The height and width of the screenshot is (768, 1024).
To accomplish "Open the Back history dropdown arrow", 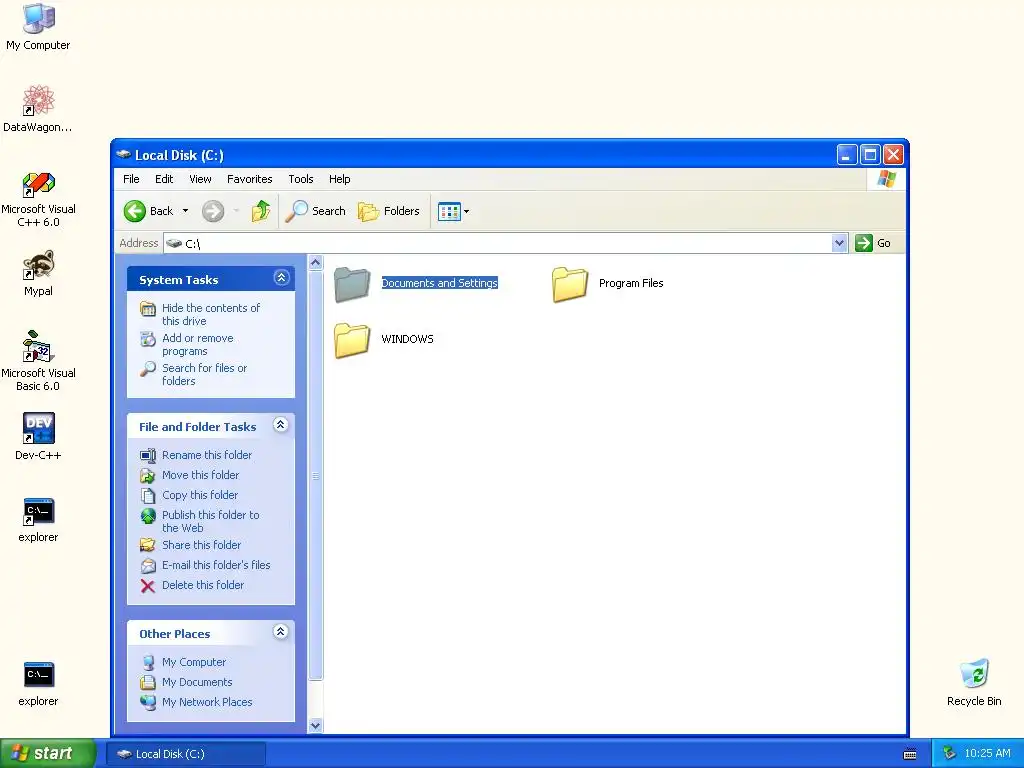I will (x=185, y=211).
